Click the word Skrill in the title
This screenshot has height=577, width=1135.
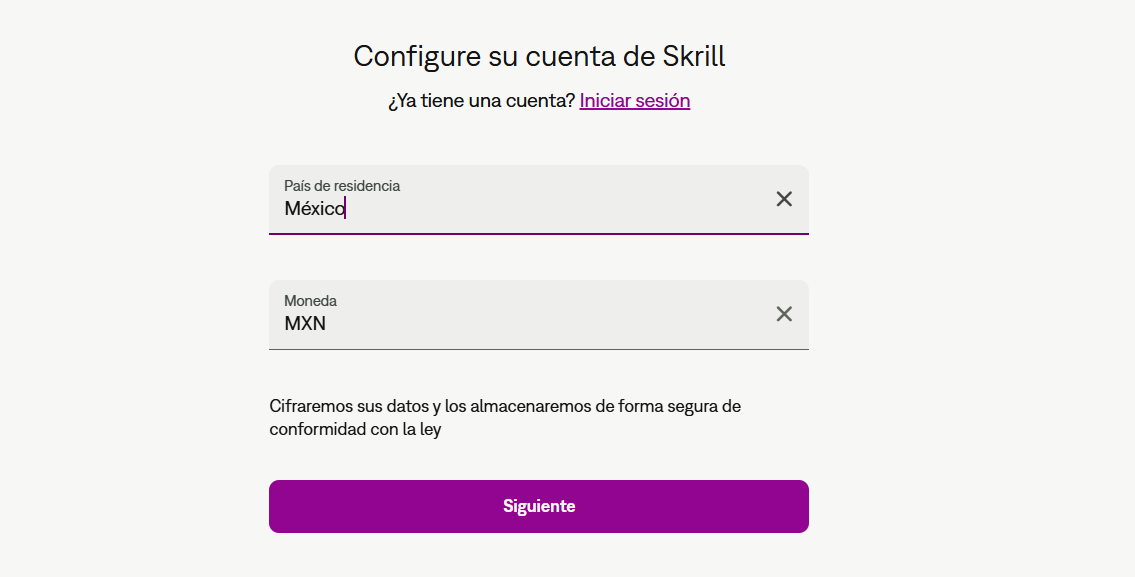point(694,56)
